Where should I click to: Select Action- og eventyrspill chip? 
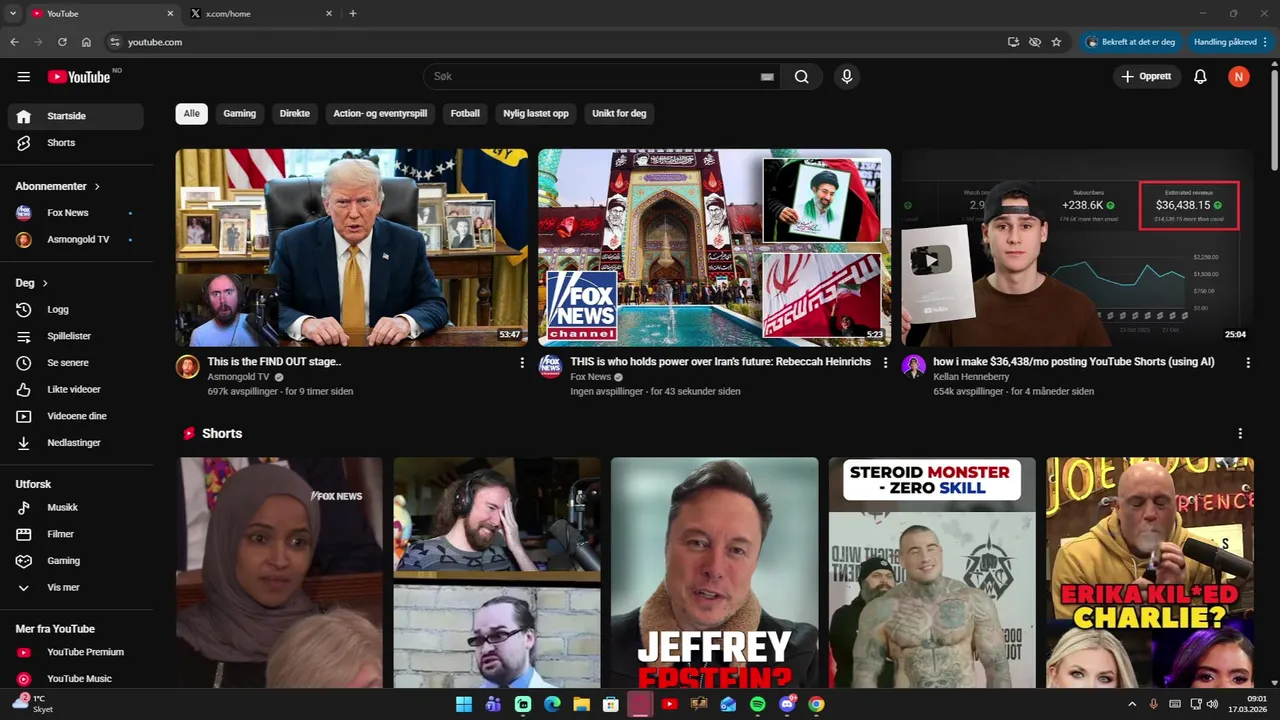(380, 114)
